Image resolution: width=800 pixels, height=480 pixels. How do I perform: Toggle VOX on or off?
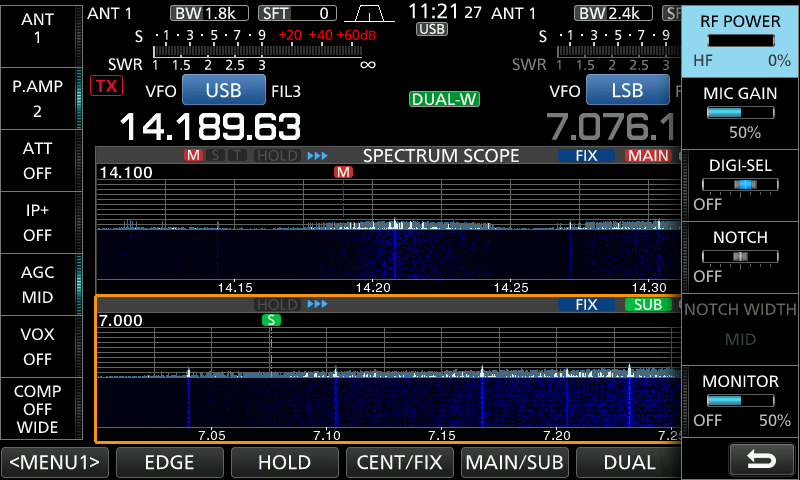click(38, 346)
